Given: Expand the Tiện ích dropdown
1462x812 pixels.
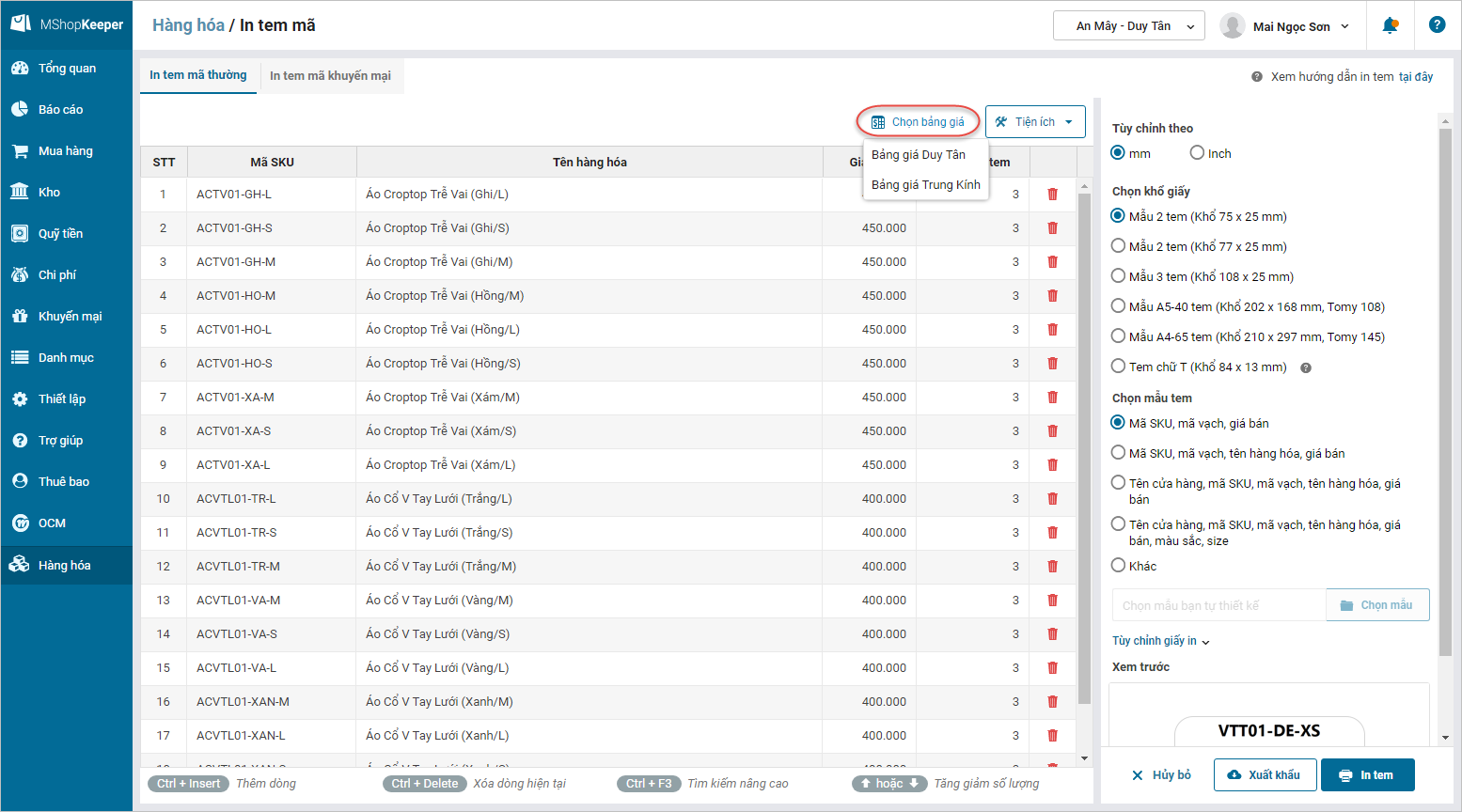Looking at the screenshot, I should click(x=1035, y=122).
